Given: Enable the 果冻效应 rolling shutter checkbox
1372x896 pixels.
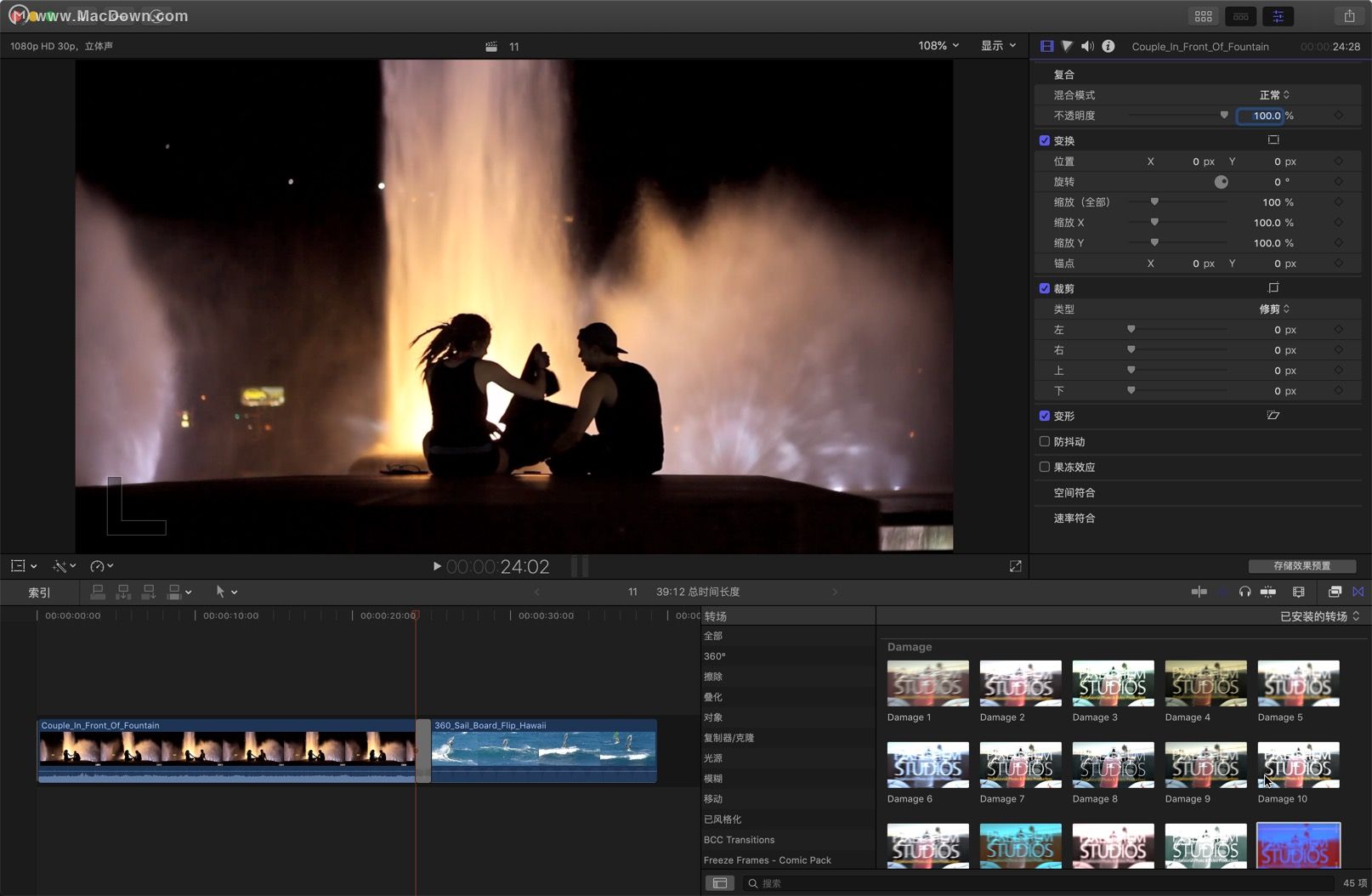Looking at the screenshot, I should click(1045, 467).
